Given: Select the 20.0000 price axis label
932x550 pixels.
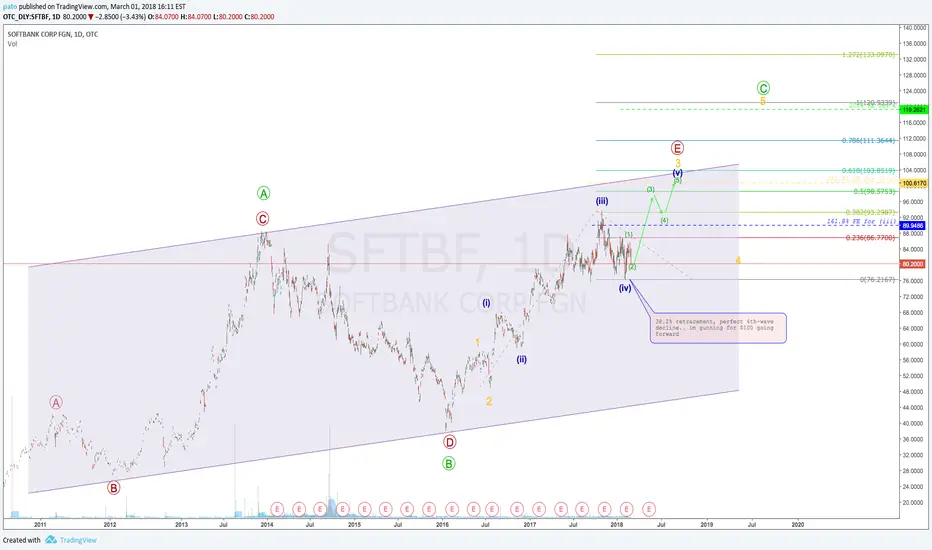Looking at the screenshot, I should point(915,502).
